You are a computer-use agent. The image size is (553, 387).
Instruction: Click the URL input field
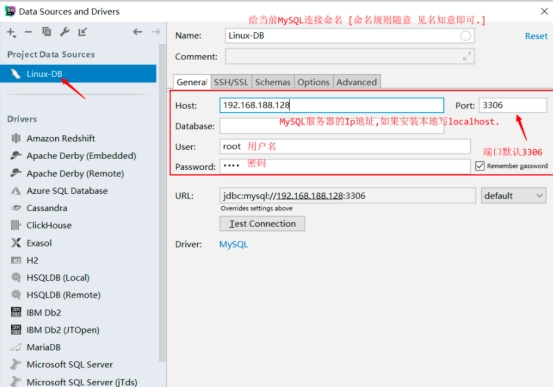click(x=347, y=195)
